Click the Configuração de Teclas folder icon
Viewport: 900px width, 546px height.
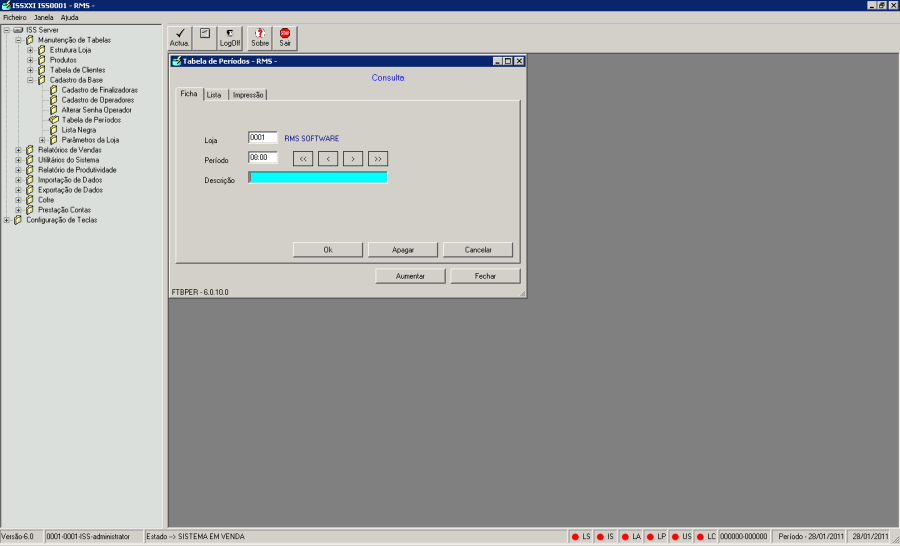(18, 220)
